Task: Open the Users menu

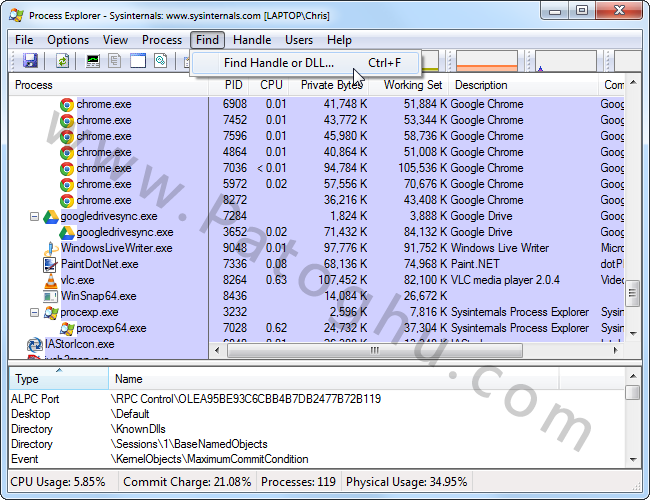Action: coord(299,40)
